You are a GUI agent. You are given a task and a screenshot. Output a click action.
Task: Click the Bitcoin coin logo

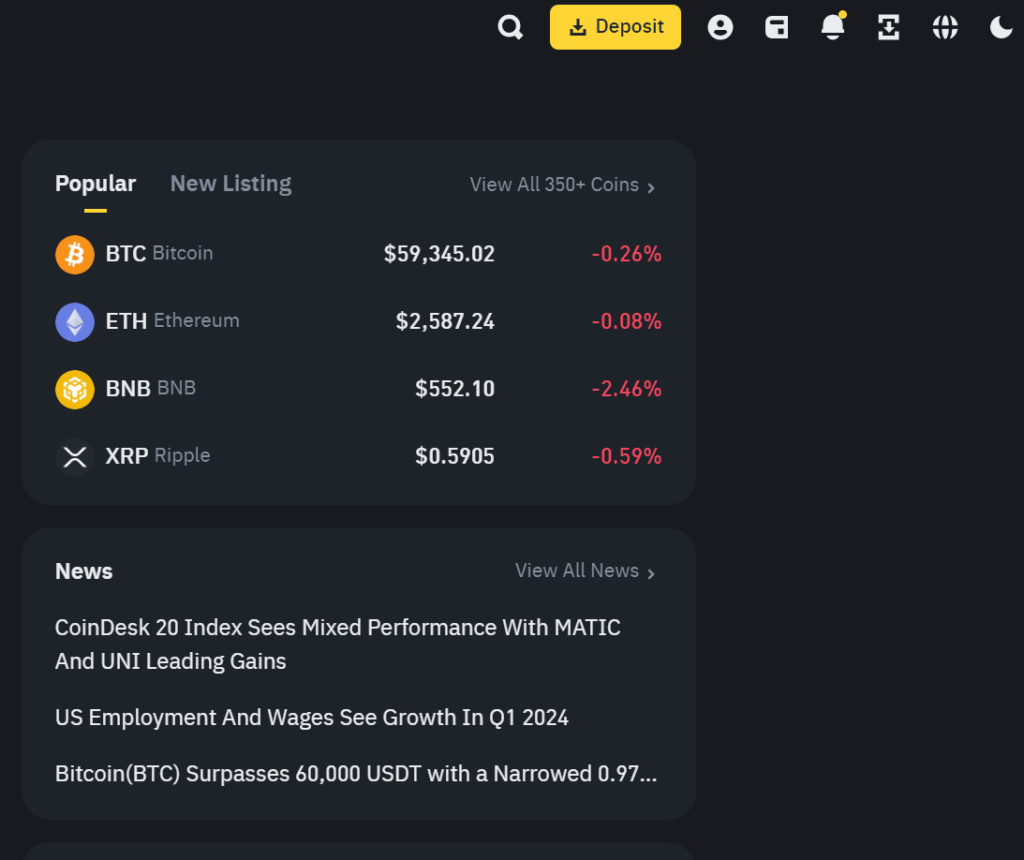tap(75, 254)
